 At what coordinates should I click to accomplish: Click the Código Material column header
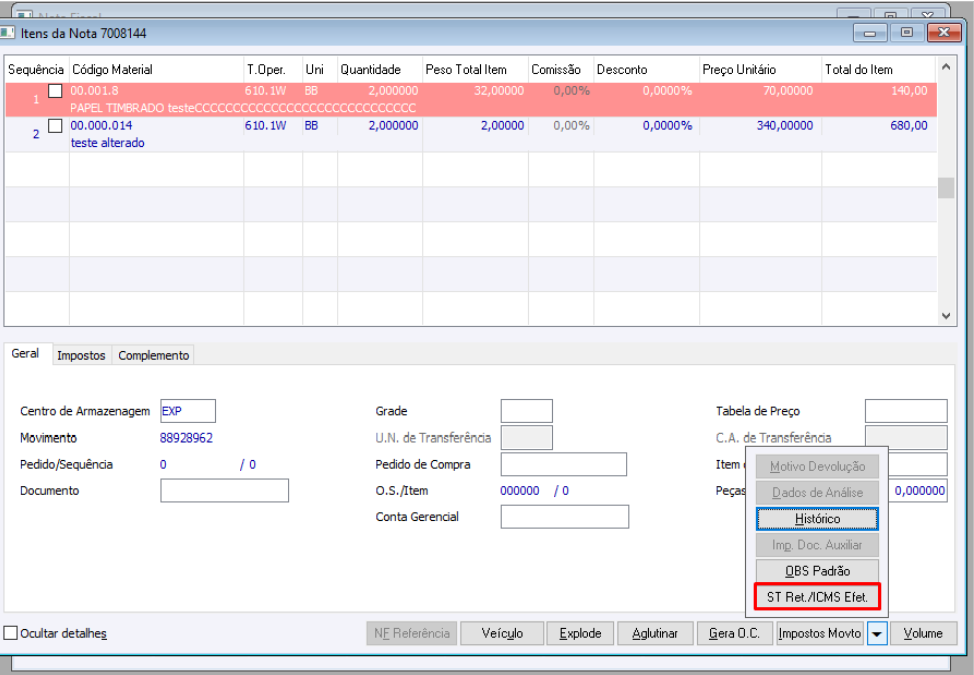pyautogui.click(x=156, y=70)
